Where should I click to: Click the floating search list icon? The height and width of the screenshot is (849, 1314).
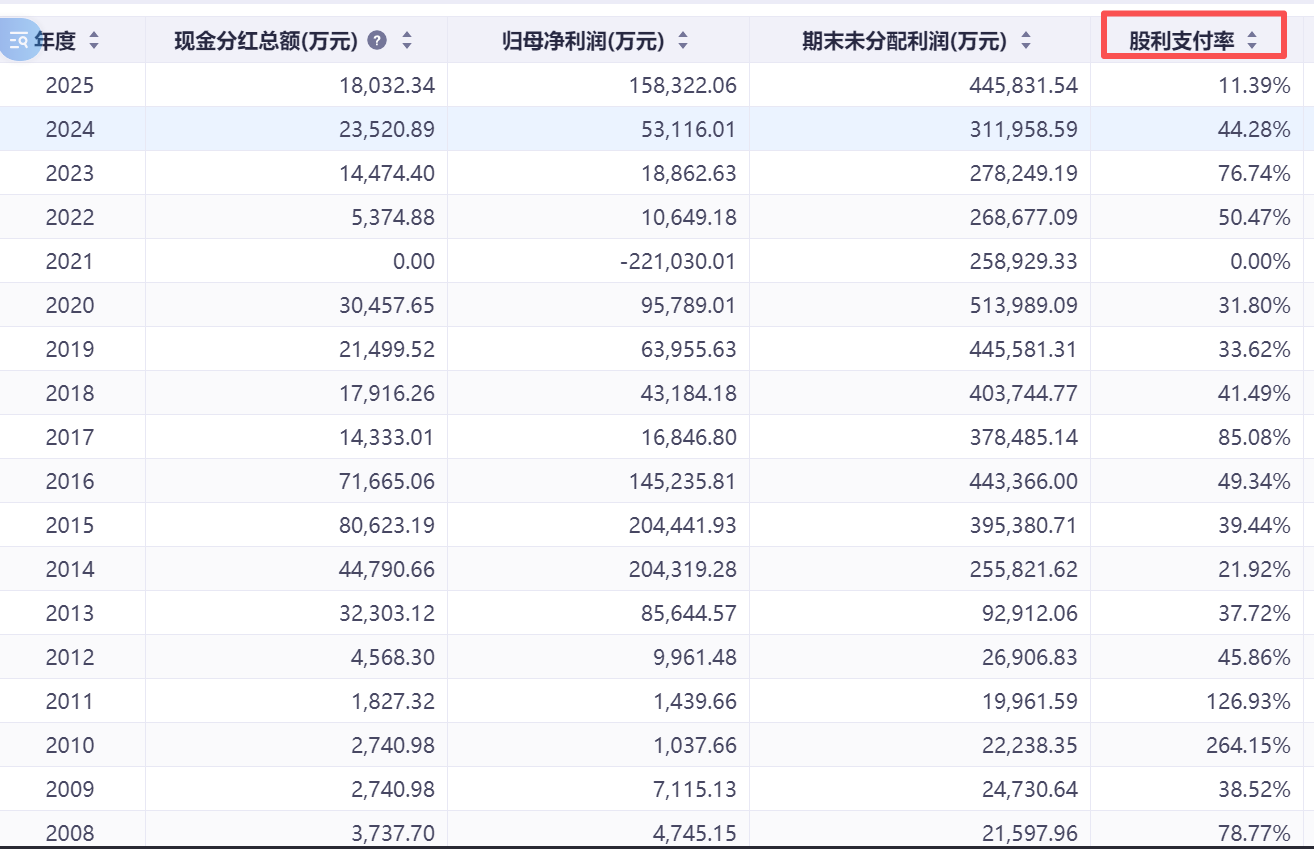click(x=19, y=41)
